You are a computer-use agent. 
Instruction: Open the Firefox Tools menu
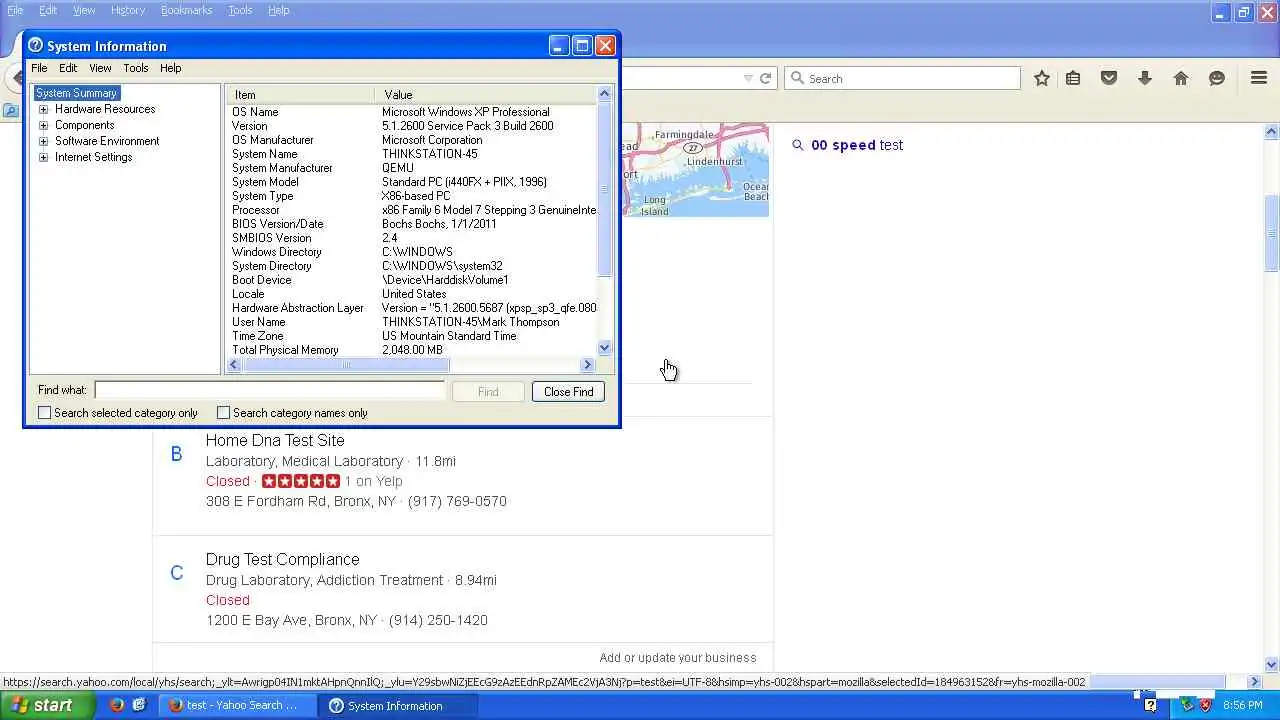pos(240,10)
